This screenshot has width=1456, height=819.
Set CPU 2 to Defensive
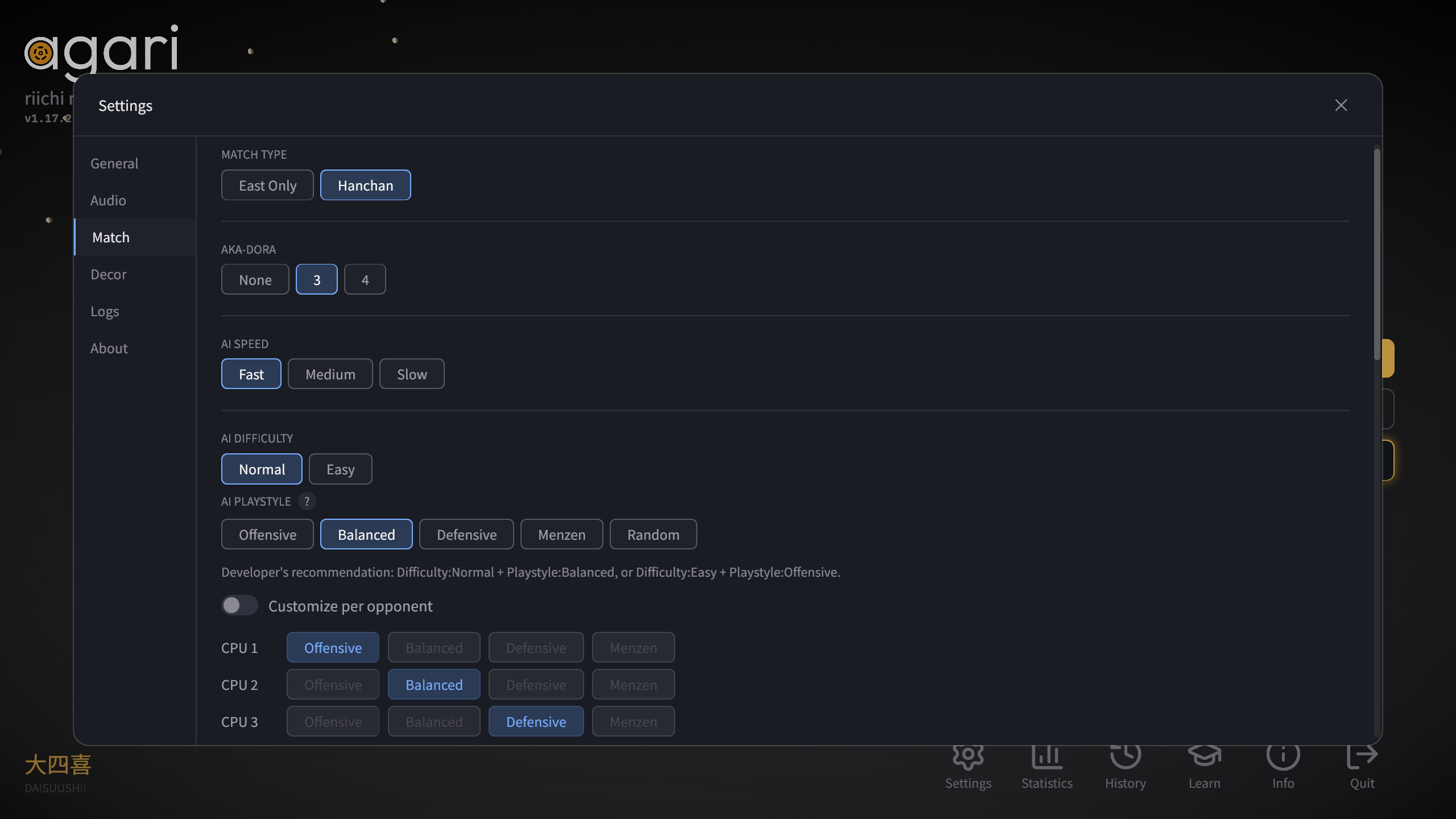(x=536, y=685)
